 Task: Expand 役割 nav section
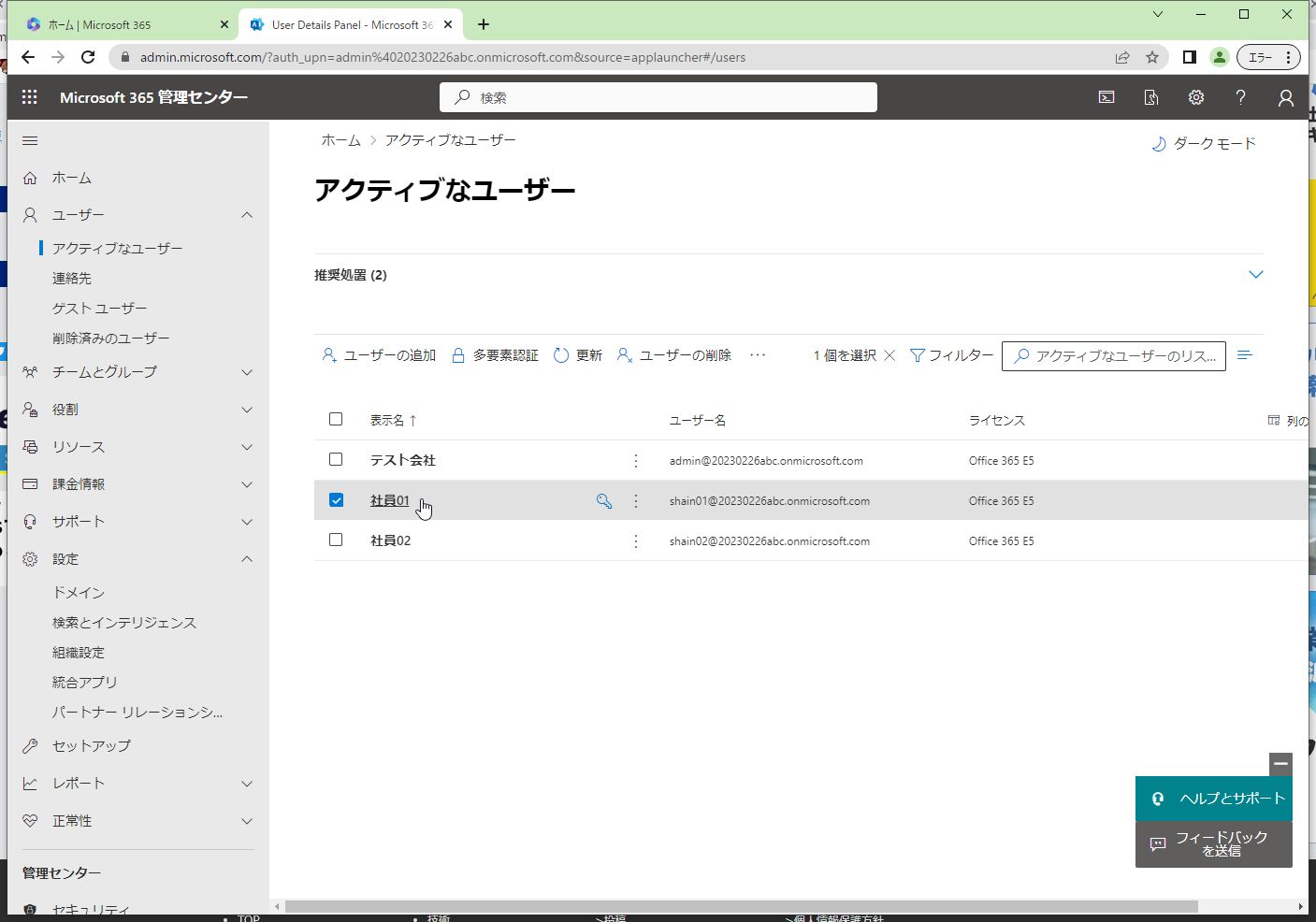point(247,410)
